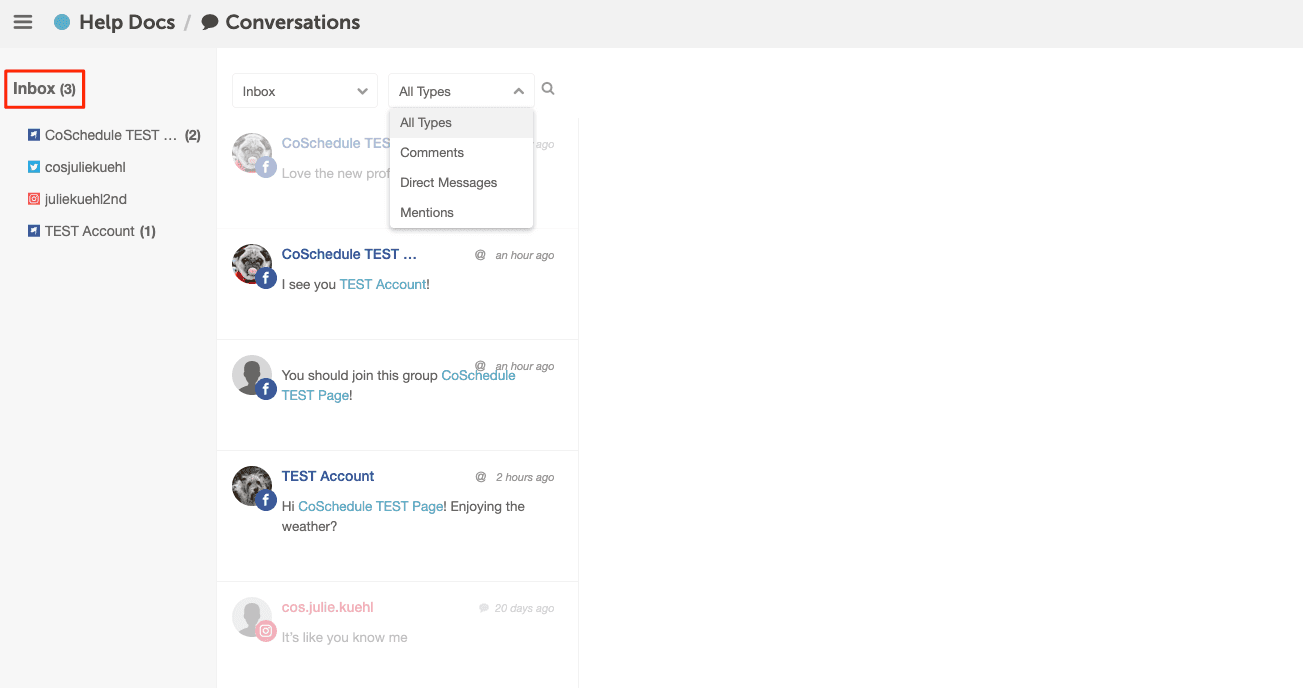Open the 'TEST Account' link in 'I see you' message
Viewport: 1303px width, 688px height.
383,285
